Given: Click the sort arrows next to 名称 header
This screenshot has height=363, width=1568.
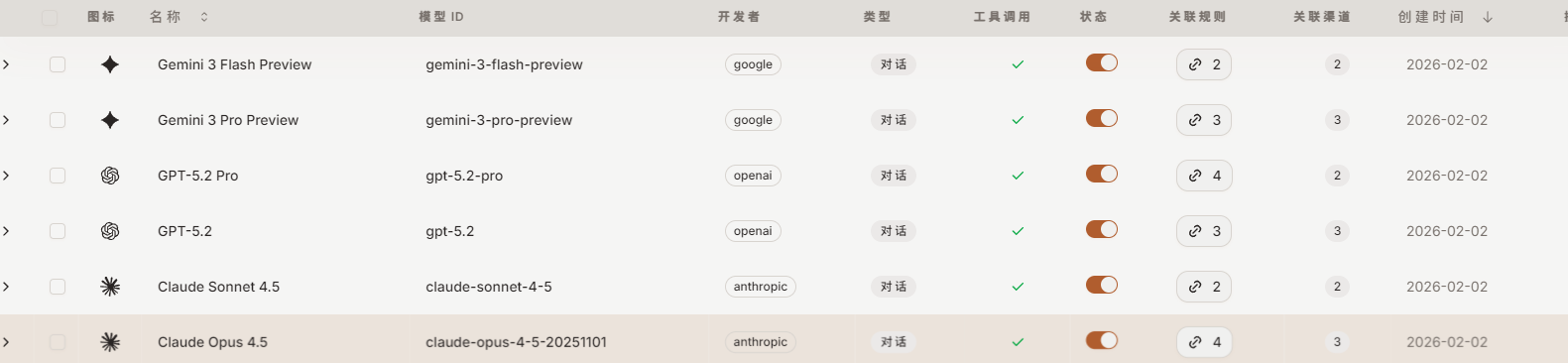Looking at the screenshot, I should pos(204,17).
